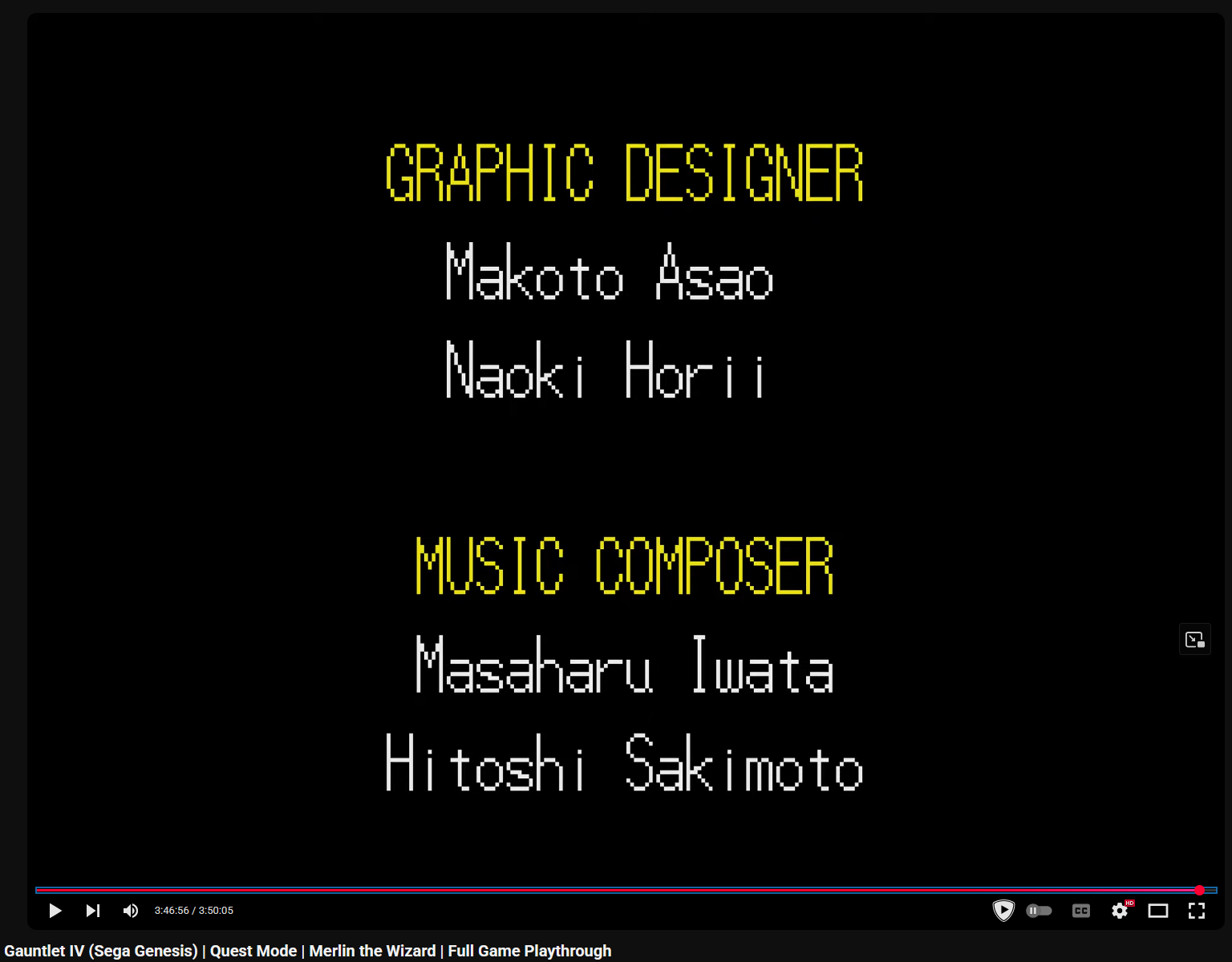Image resolution: width=1232 pixels, height=962 pixels.
Task: Click the Hitoshi Sakimoto credit text
Action: pyautogui.click(x=624, y=762)
